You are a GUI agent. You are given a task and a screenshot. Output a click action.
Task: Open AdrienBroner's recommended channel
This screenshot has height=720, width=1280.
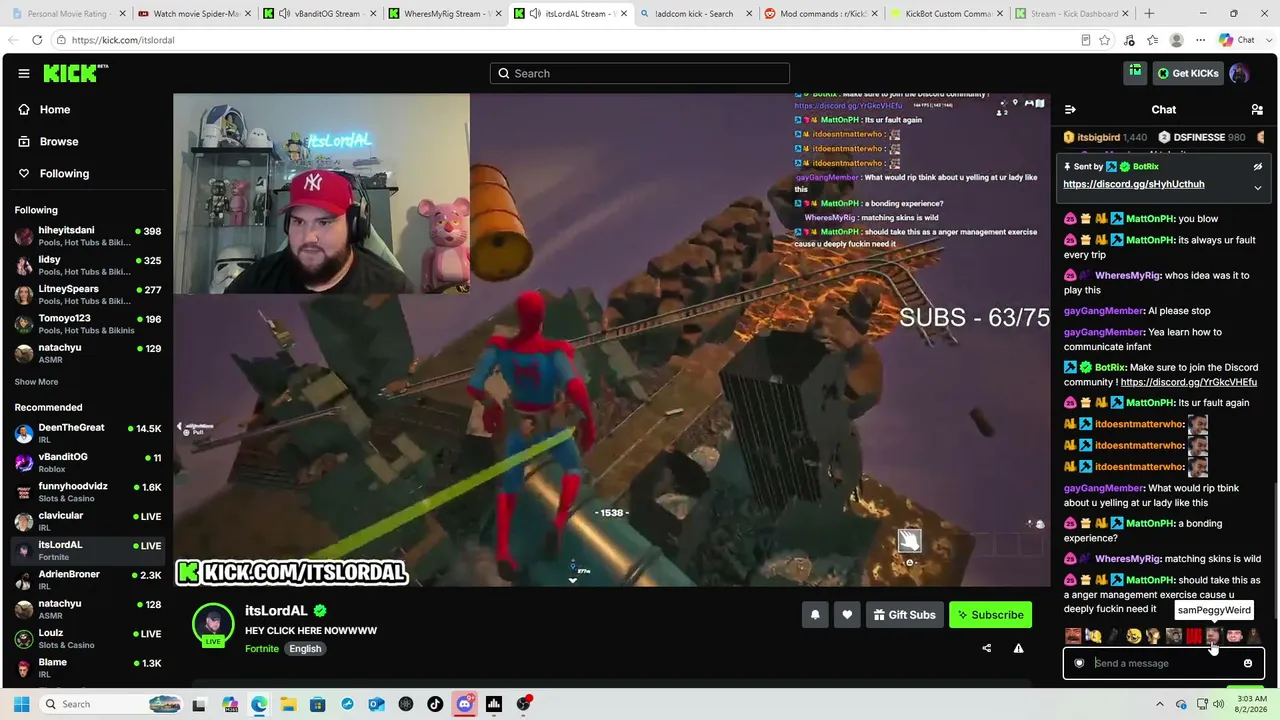pos(88,580)
